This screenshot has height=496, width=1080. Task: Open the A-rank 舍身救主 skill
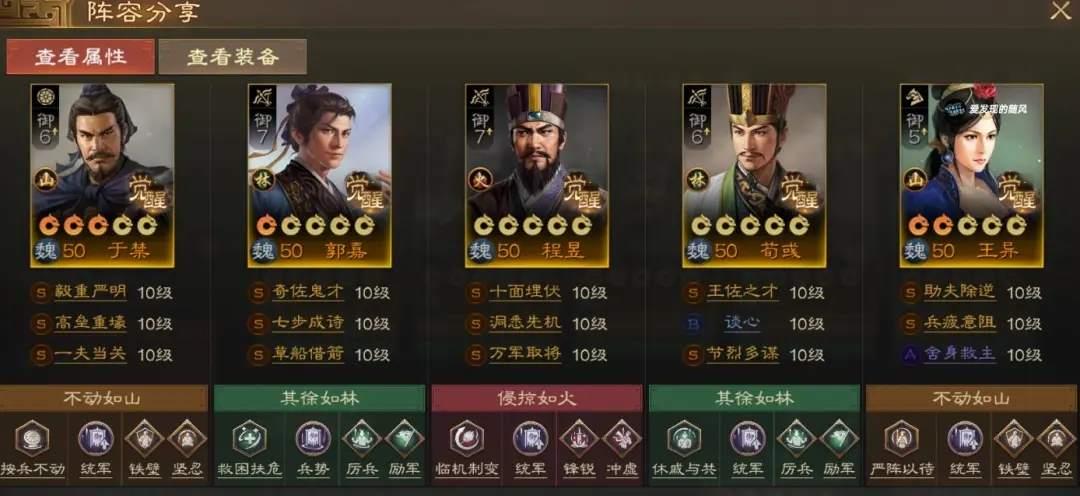pyautogui.click(x=959, y=354)
